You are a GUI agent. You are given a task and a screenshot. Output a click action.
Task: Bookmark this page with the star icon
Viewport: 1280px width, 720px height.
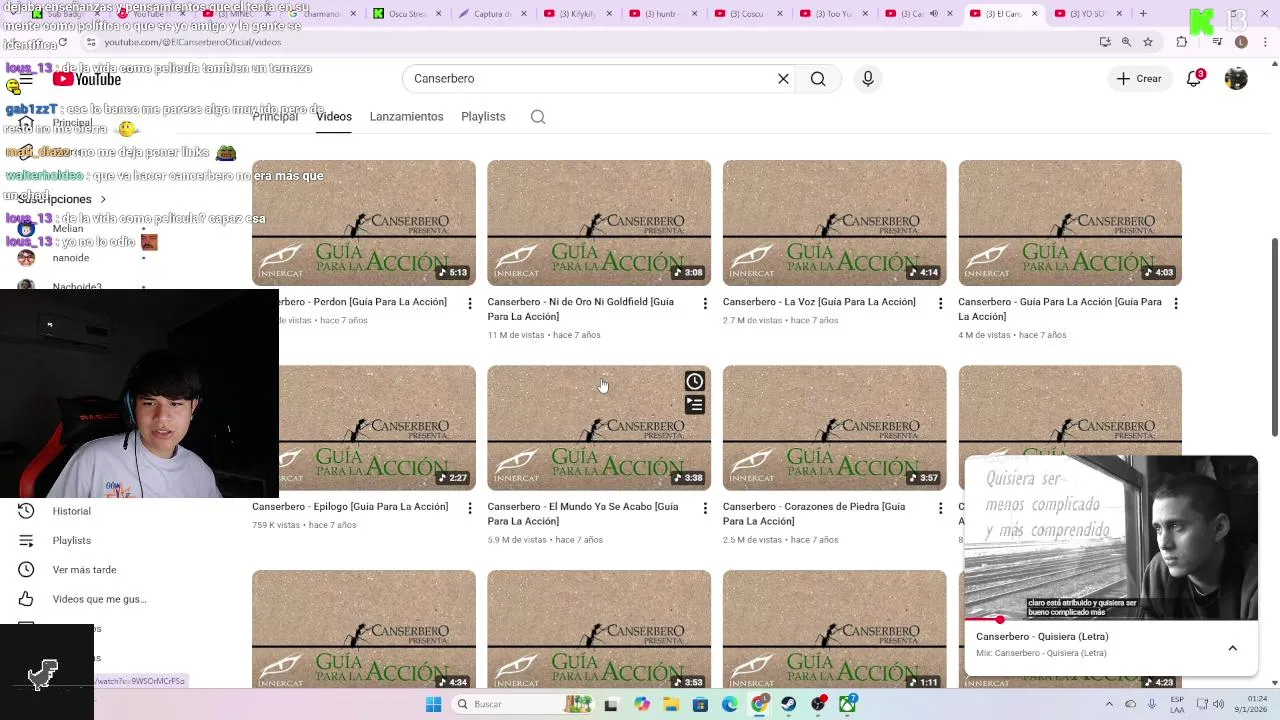1148,42
